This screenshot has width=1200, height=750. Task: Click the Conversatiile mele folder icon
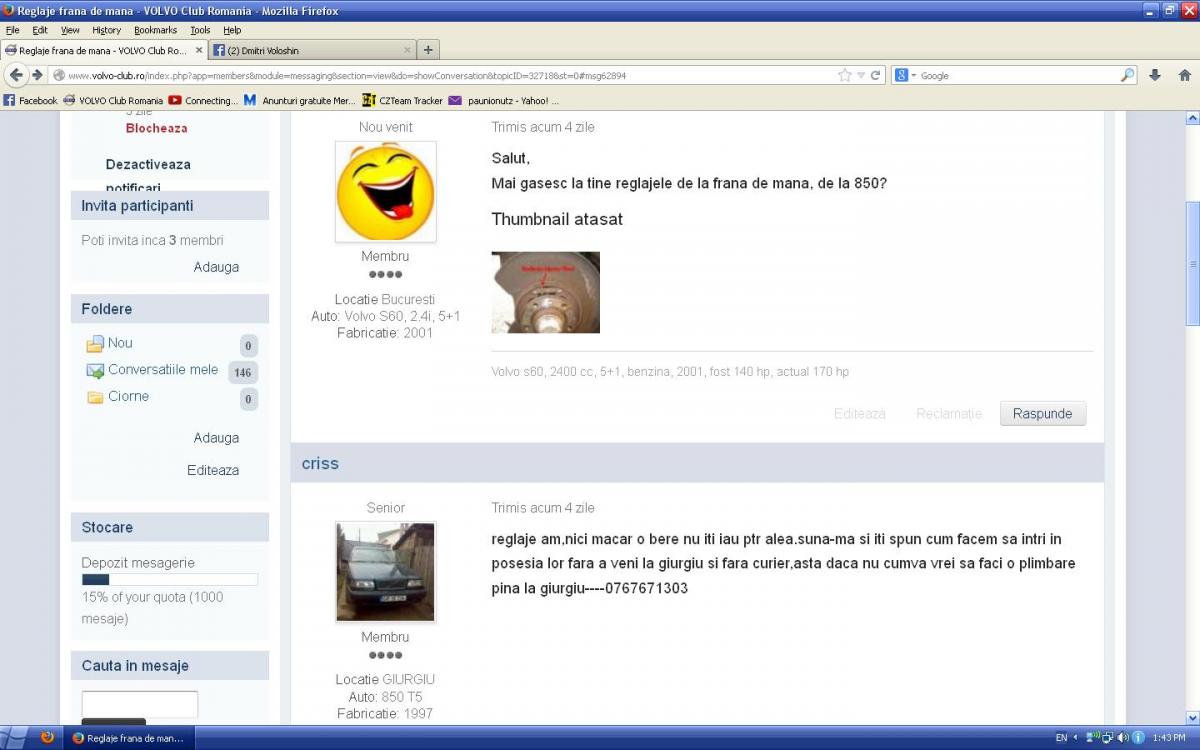95,371
